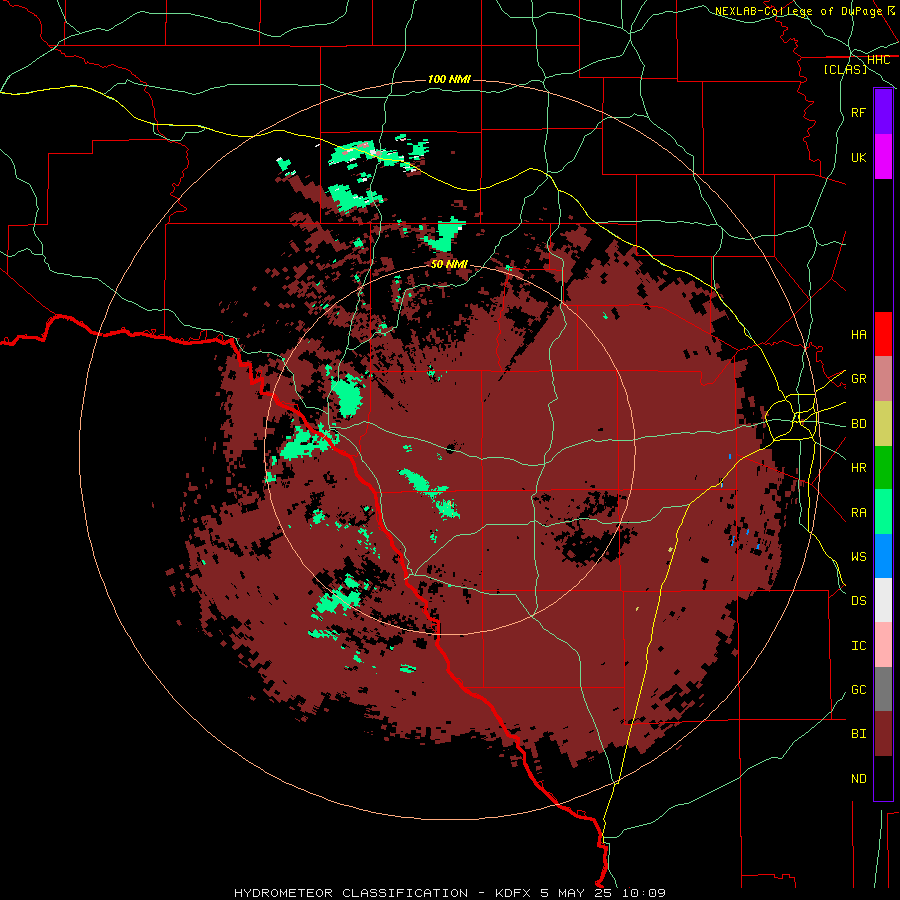The height and width of the screenshot is (900, 900).
Task: Click the 'DS' legend label
Action: coord(858,600)
